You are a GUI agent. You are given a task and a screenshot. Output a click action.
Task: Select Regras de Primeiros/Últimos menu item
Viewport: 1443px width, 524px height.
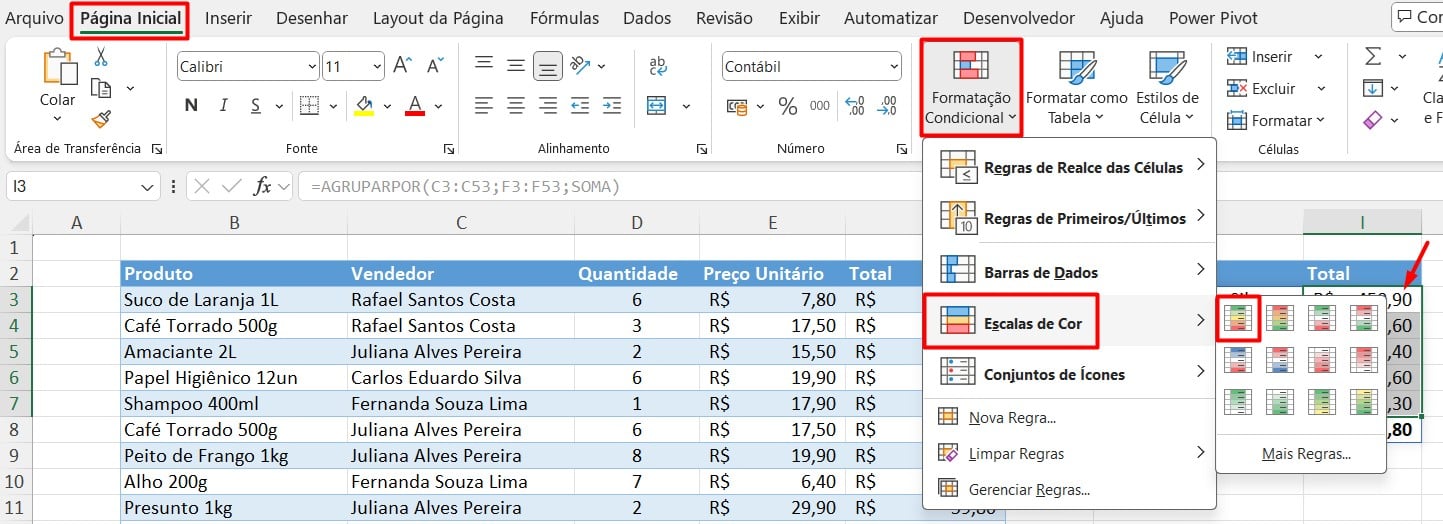click(x=1069, y=217)
